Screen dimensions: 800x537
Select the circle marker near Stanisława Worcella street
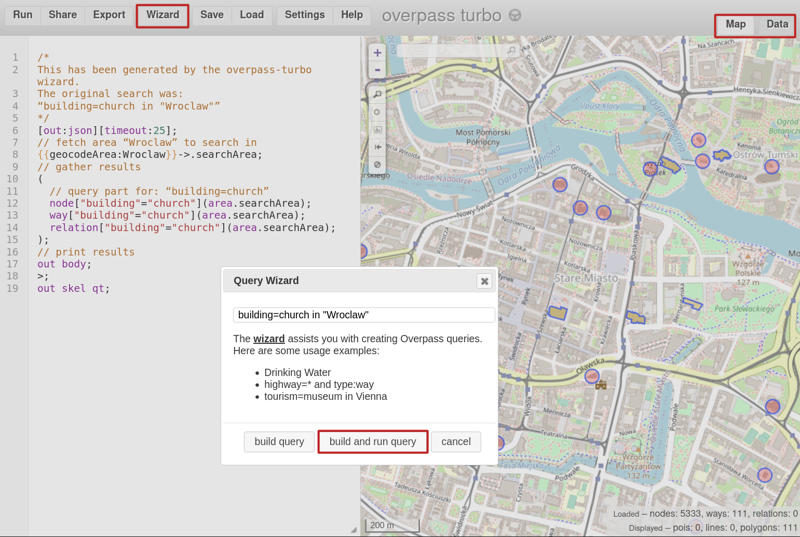pos(764,475)
